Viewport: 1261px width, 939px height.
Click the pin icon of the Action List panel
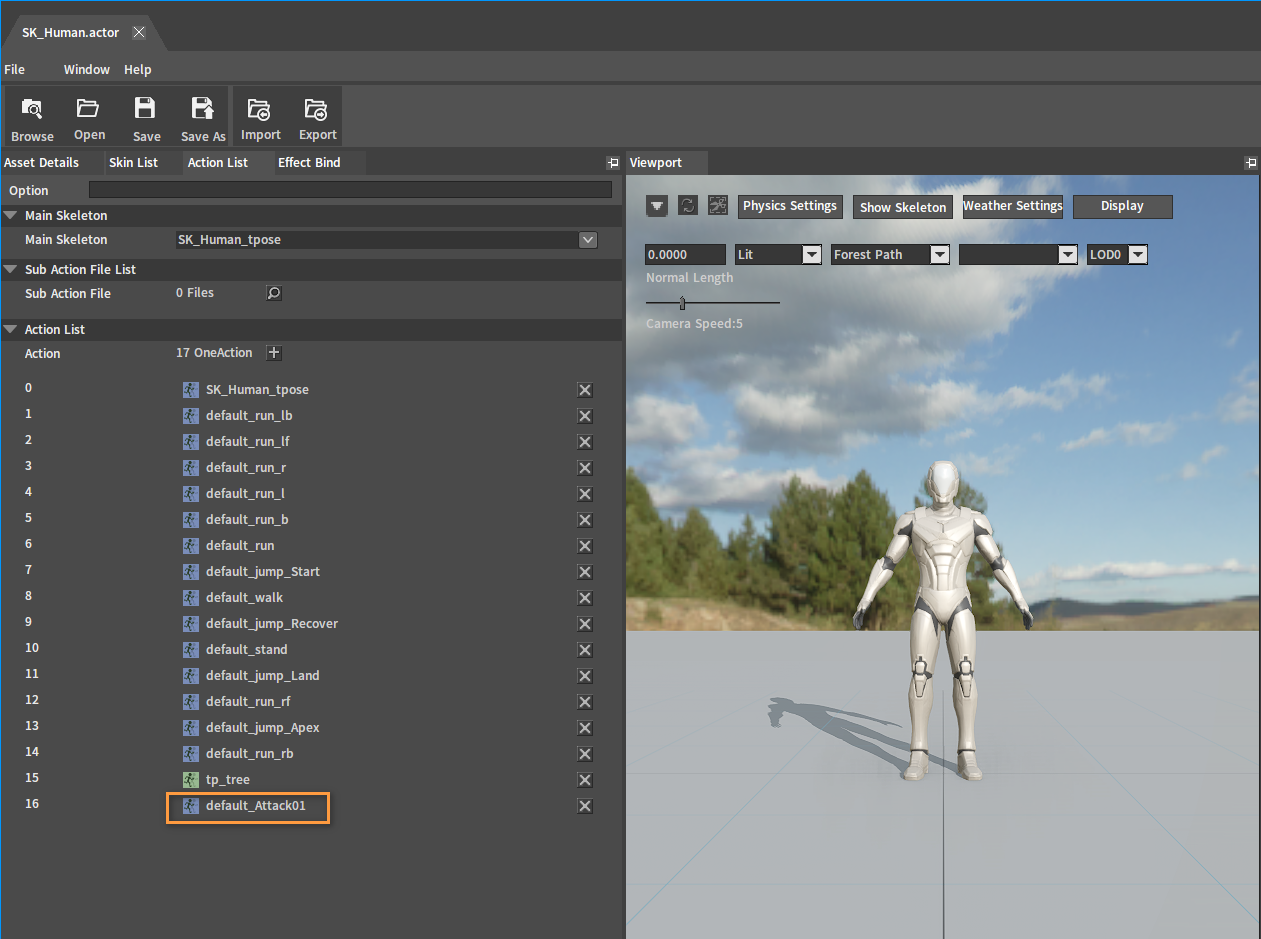(x=612, y=163)
